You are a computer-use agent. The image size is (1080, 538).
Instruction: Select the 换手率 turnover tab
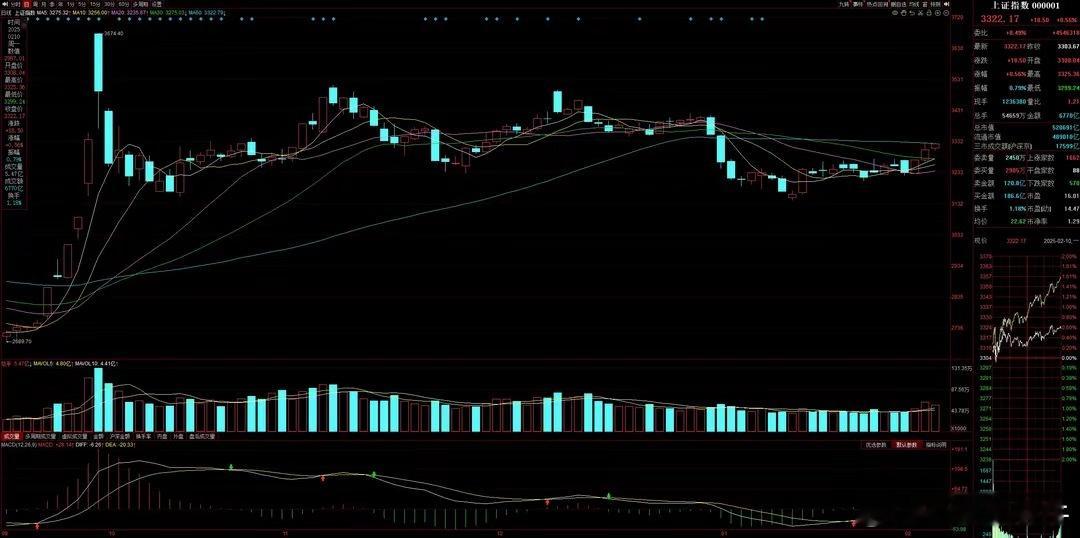pos(143,437)
